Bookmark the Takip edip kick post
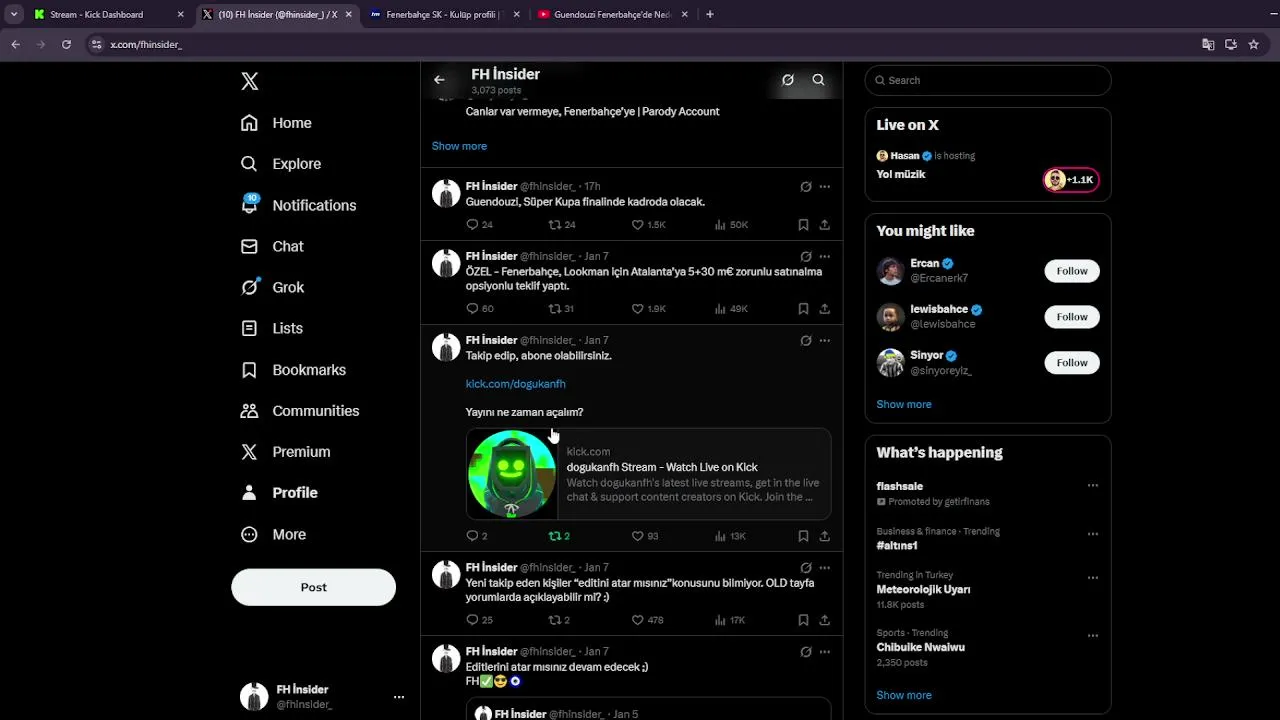The image size is (1280, 720). point(803,536)
